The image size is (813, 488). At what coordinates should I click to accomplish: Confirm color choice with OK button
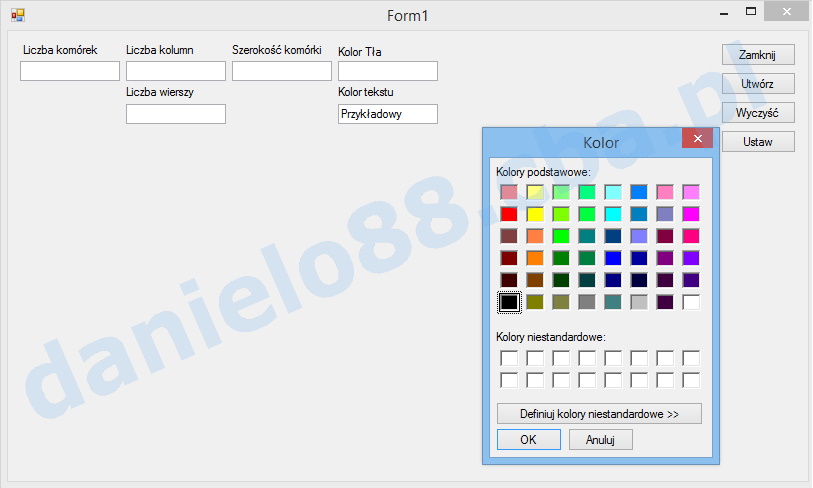[x=528, y=440]
